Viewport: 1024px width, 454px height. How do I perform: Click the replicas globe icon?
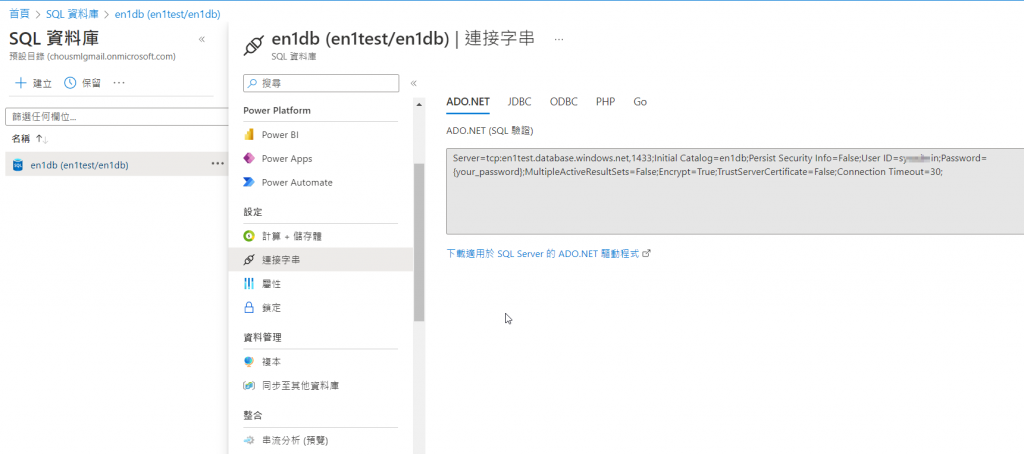[x=249, y=361]
